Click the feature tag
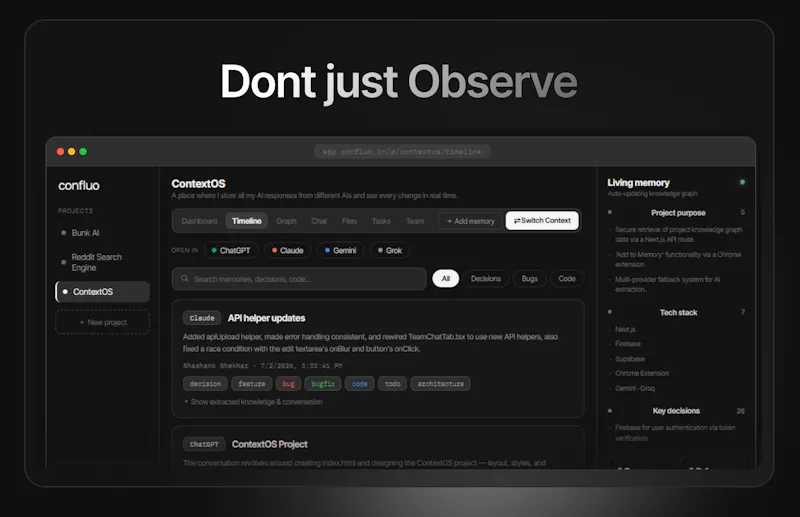The height and width of the screenshot is (517, 800). [x=252, y=384]
